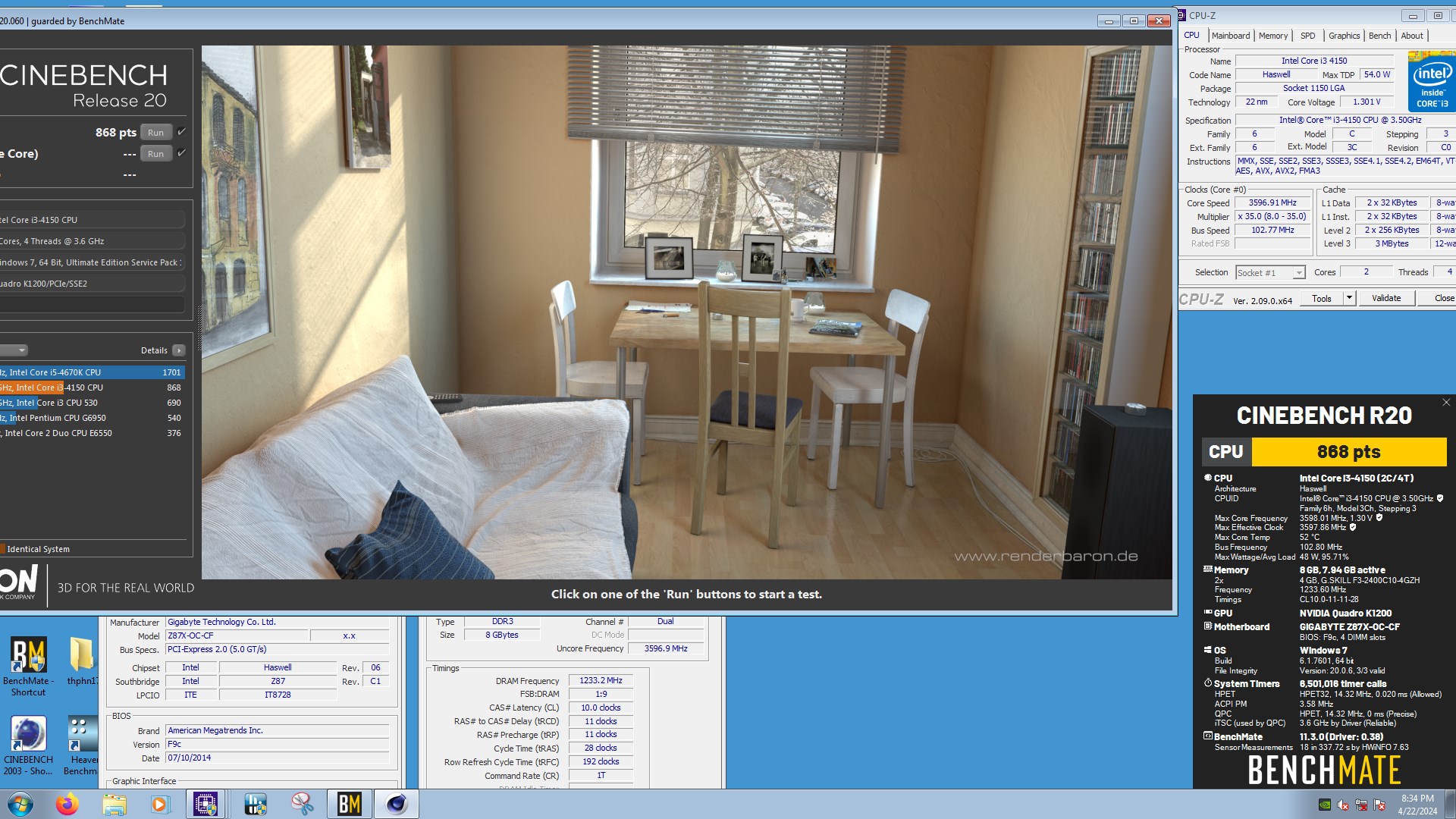Screen dimensions: 1456x819
Task: Close the BenchMate result overlay
Action: pos(1446,403)
